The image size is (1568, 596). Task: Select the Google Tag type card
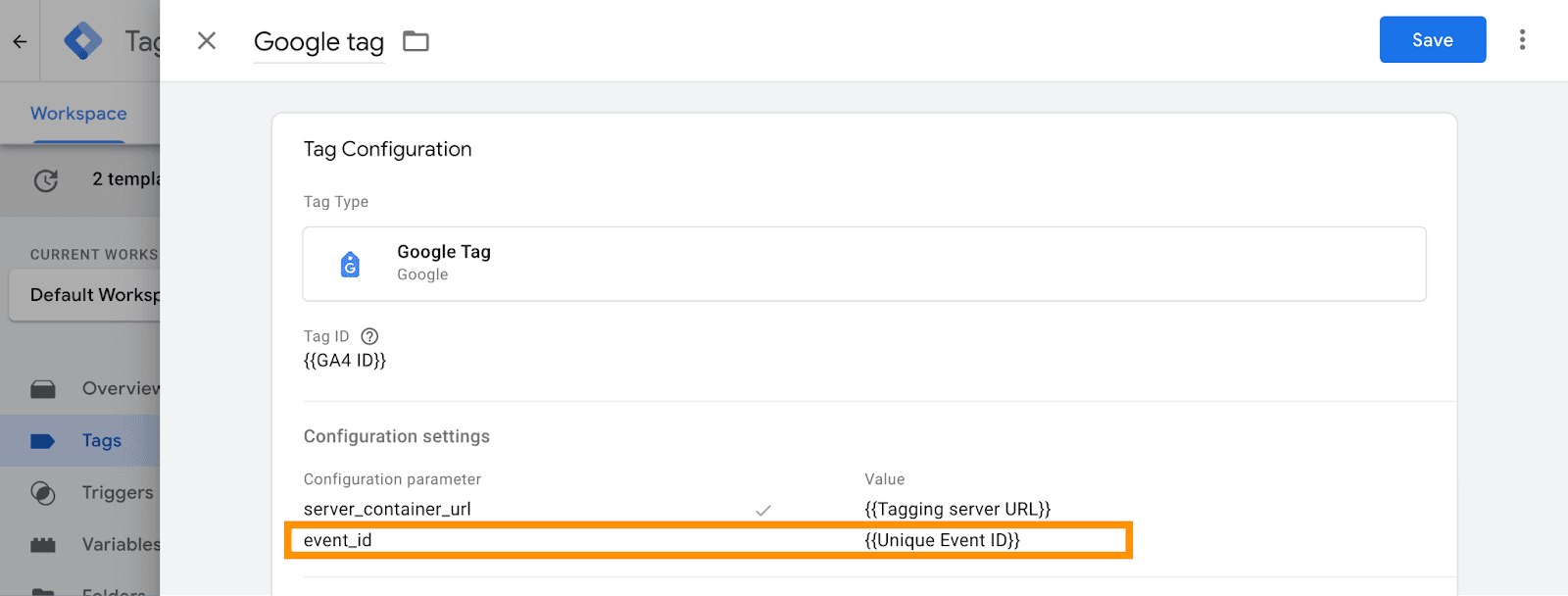coord(863,264)
